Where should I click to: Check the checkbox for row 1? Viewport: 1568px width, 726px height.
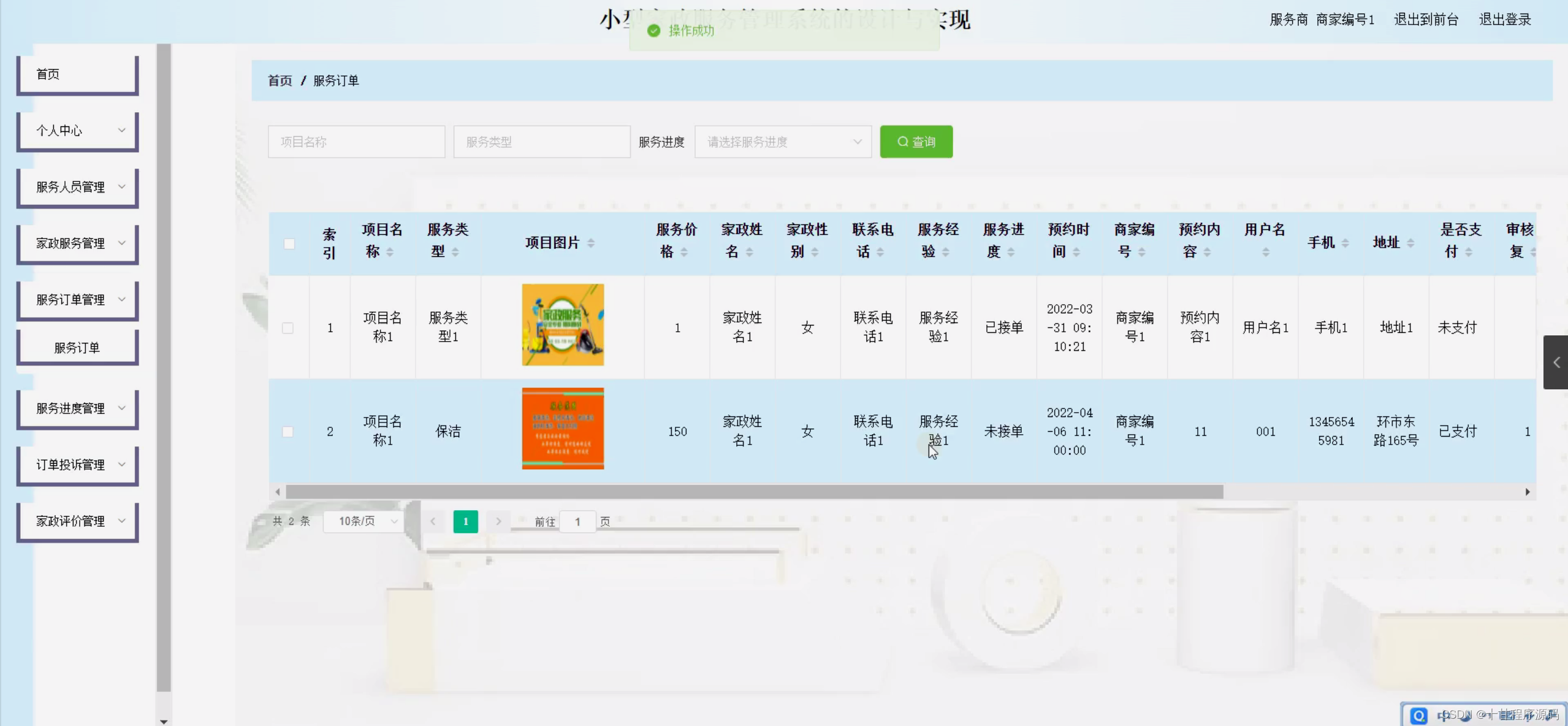tap(287, 328)
